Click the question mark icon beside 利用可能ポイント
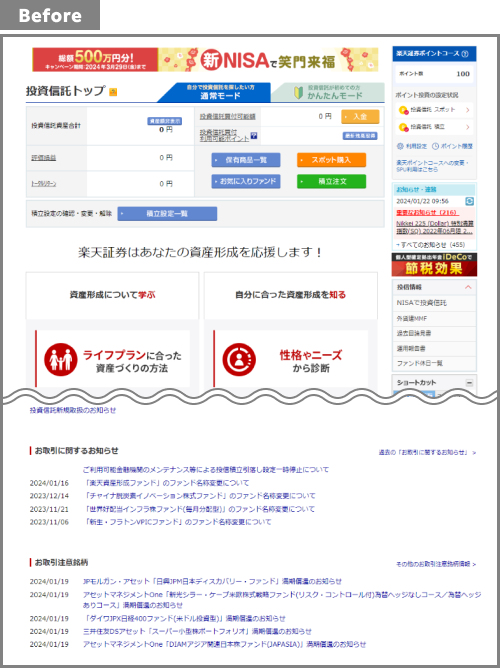 pyautogui.click(x=254, y=136)
